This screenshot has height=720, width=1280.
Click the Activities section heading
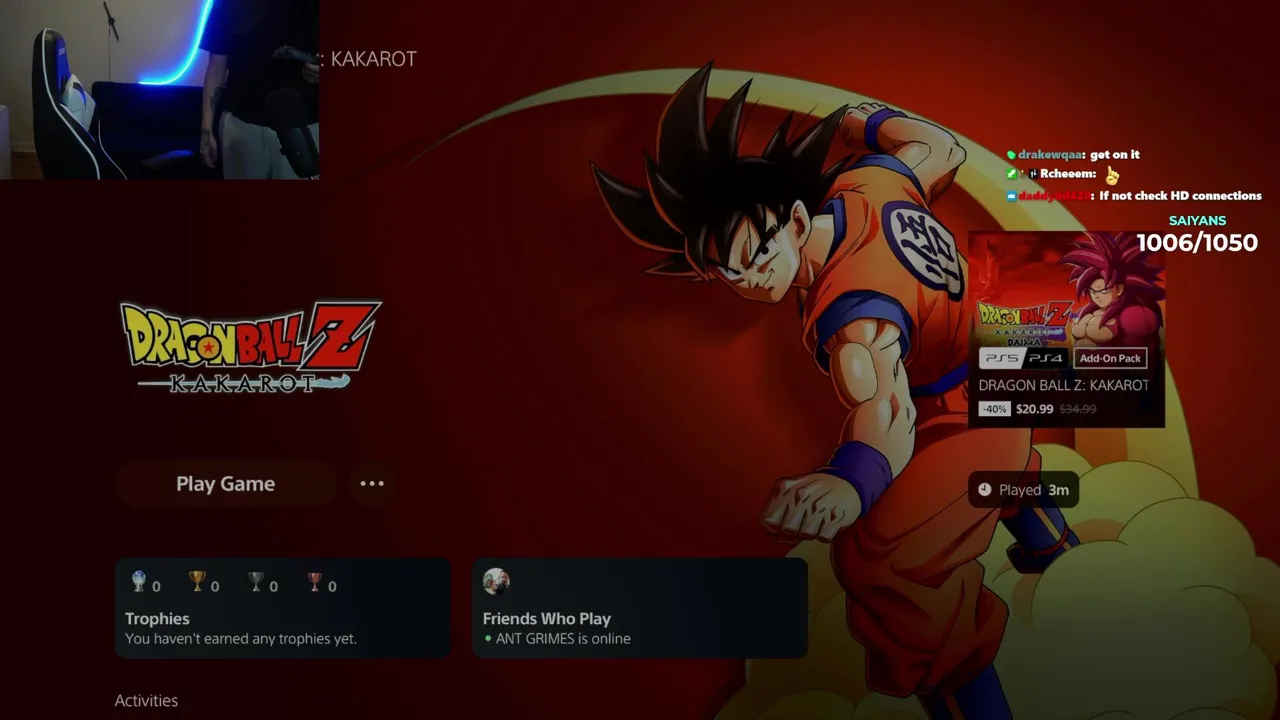tap(146, 701)
